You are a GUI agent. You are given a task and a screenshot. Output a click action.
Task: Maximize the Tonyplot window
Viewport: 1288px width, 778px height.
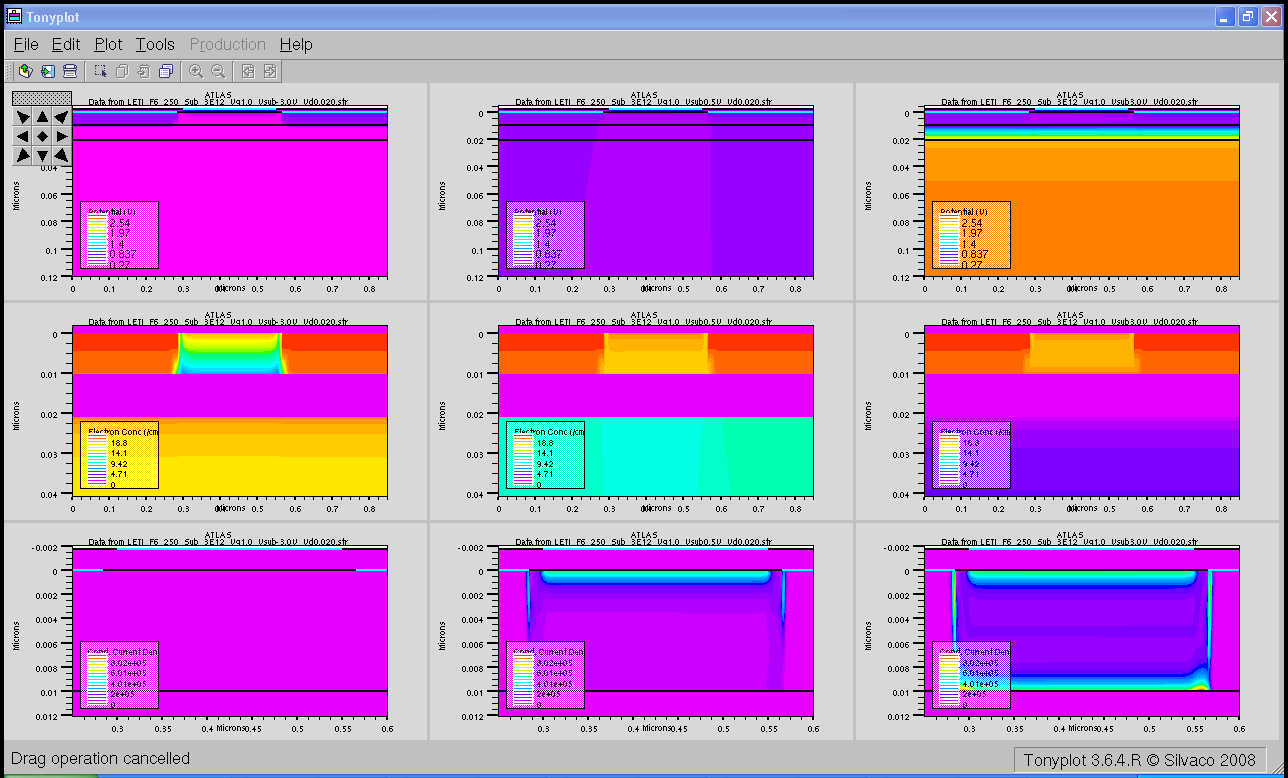pos(1247,17)
